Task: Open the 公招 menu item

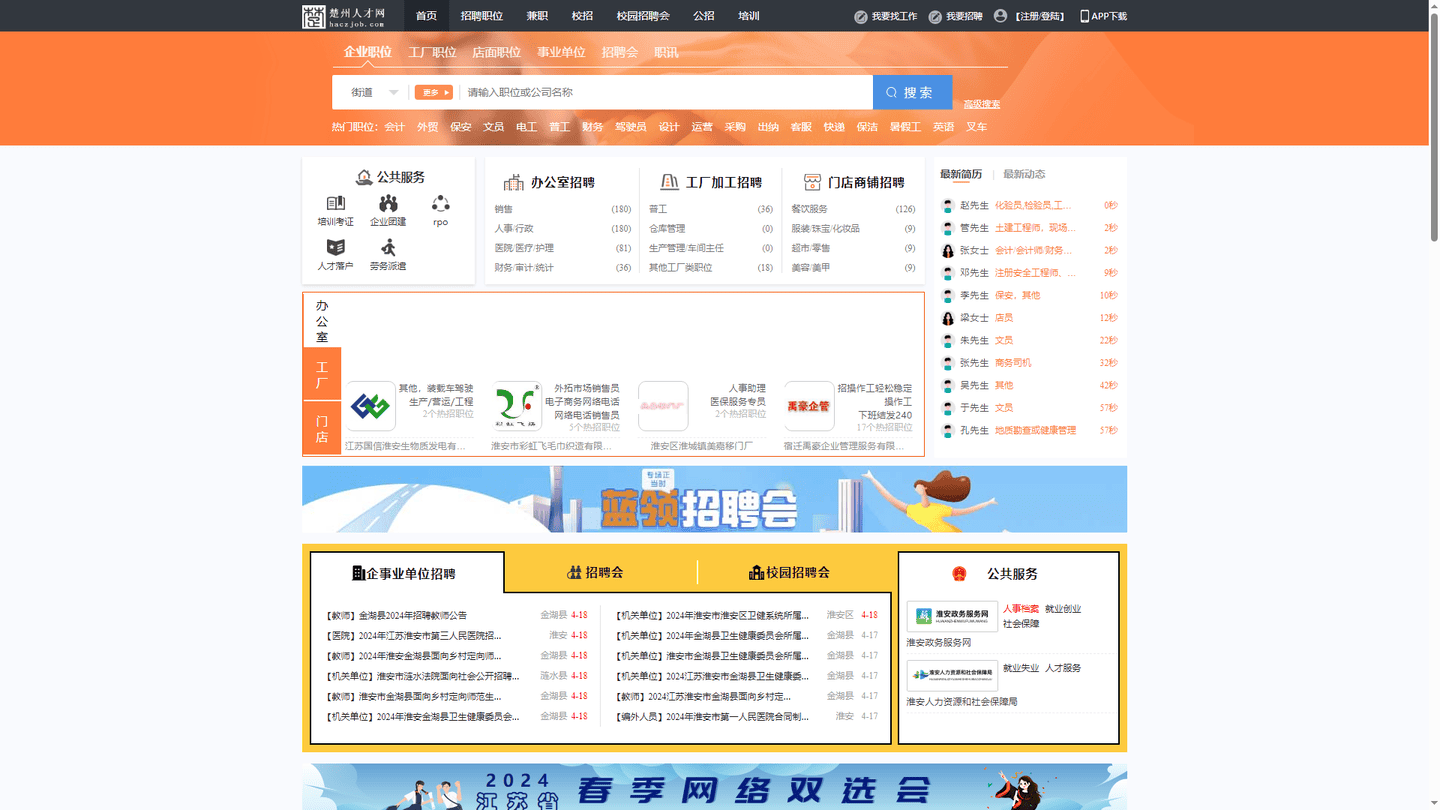Action: (704, 16)
